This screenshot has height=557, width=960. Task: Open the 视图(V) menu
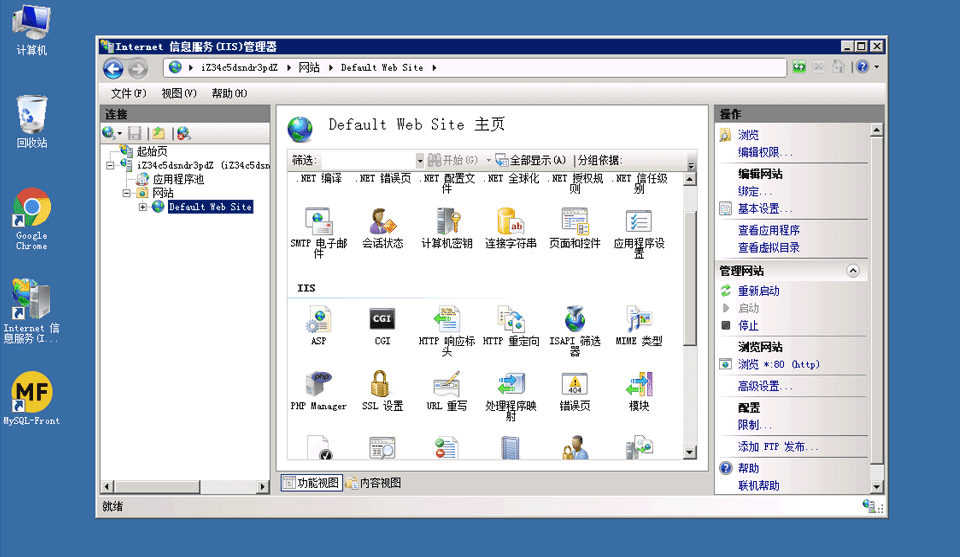pyautogui.click(x=178, y=93)
